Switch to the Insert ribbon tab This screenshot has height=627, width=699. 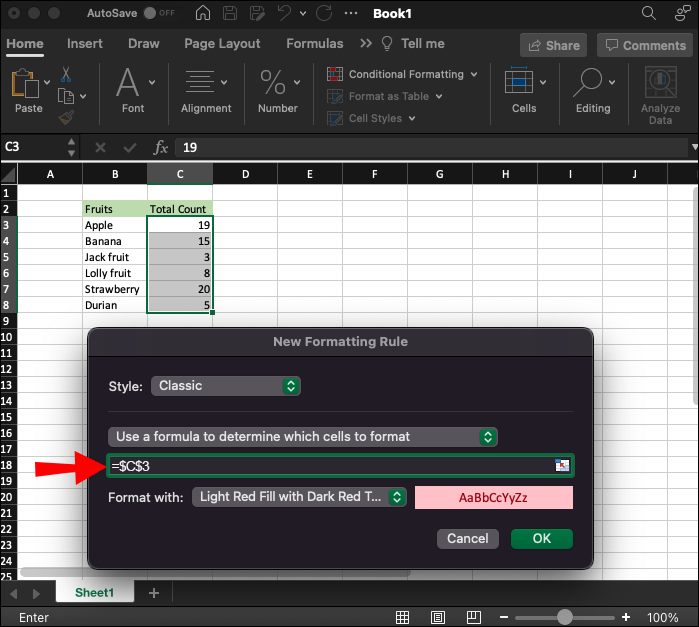click(85, 44)
